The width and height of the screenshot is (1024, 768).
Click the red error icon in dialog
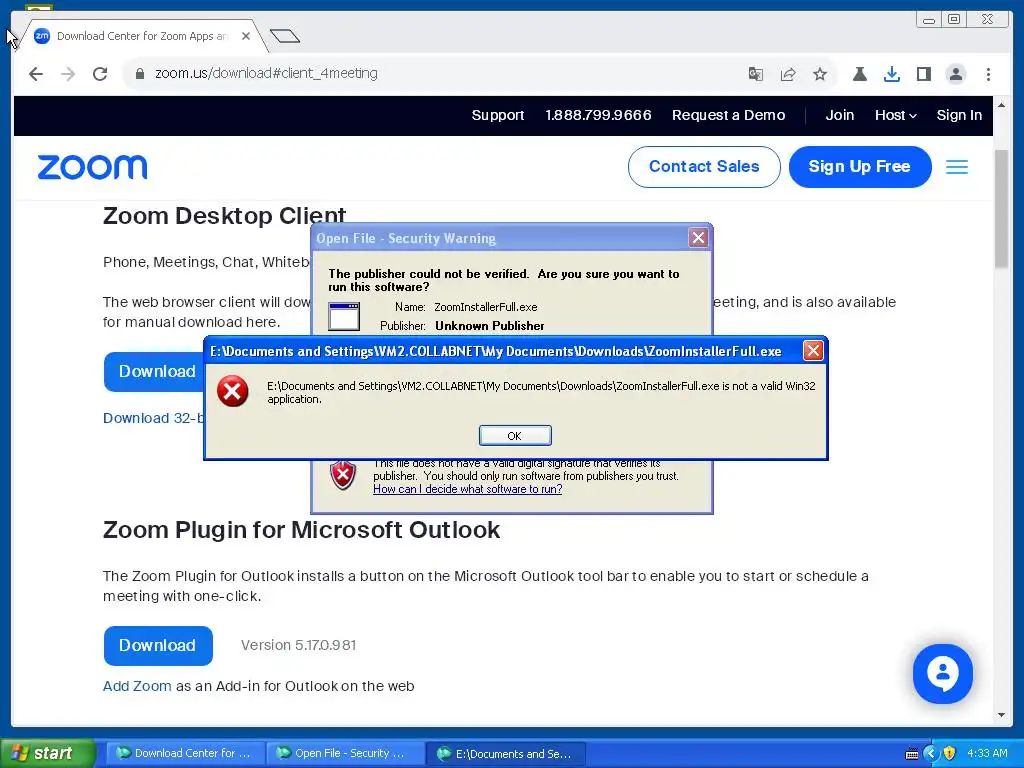[x=232, y=391]
